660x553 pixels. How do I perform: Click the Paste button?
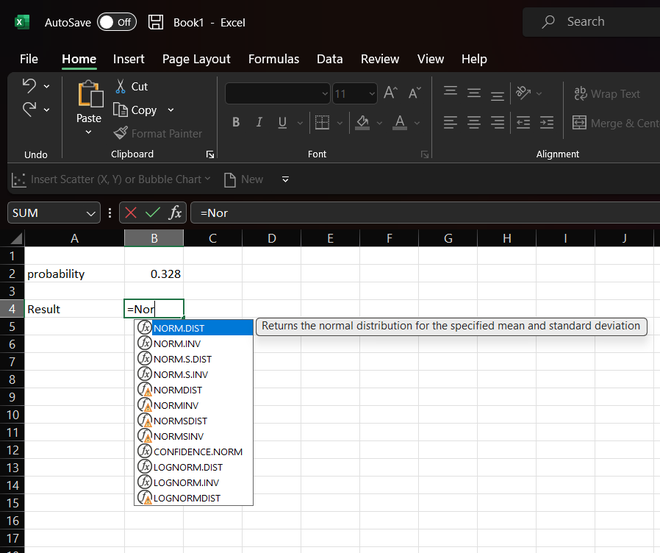tap(89, 105)
